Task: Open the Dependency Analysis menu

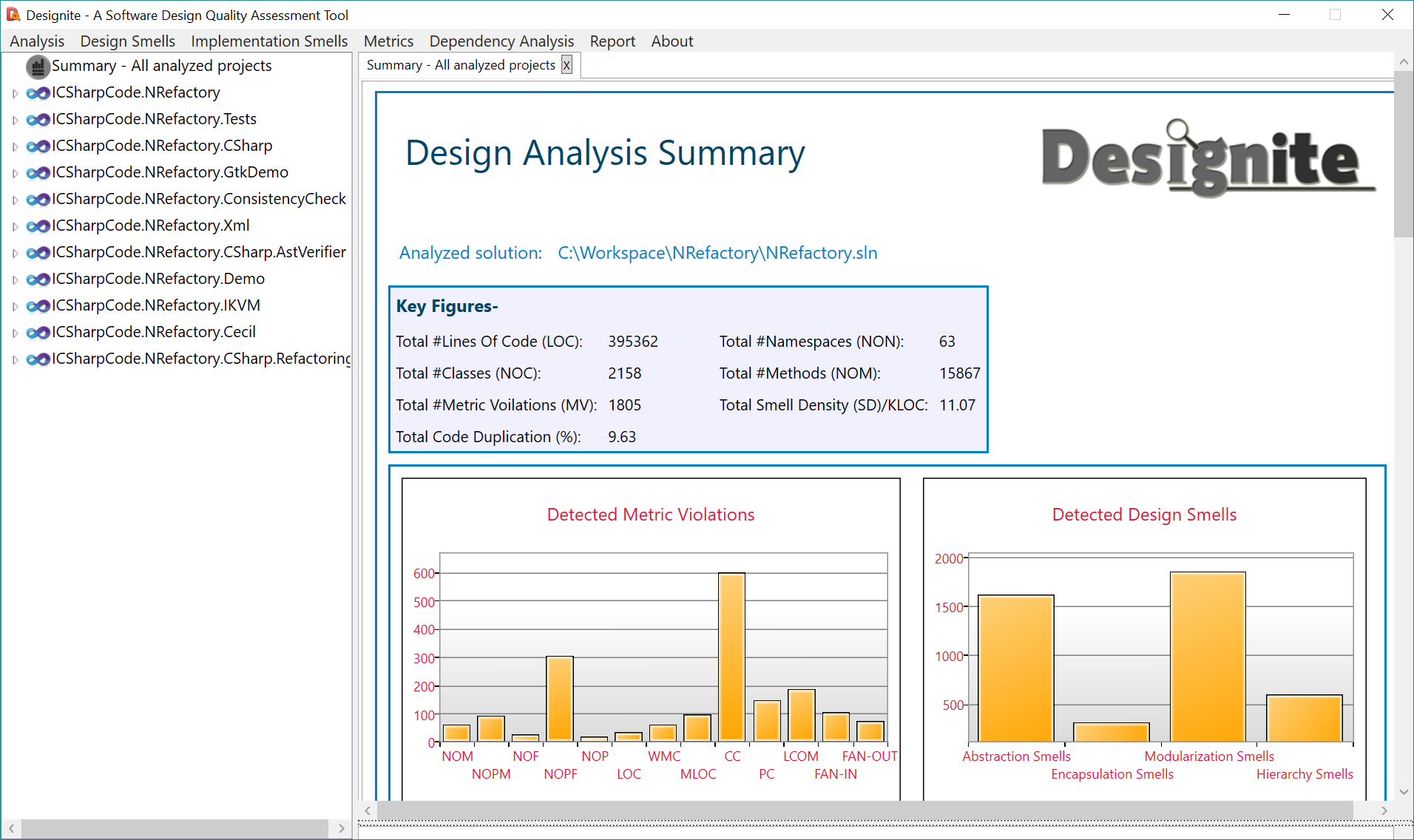Action: point(501,41)
